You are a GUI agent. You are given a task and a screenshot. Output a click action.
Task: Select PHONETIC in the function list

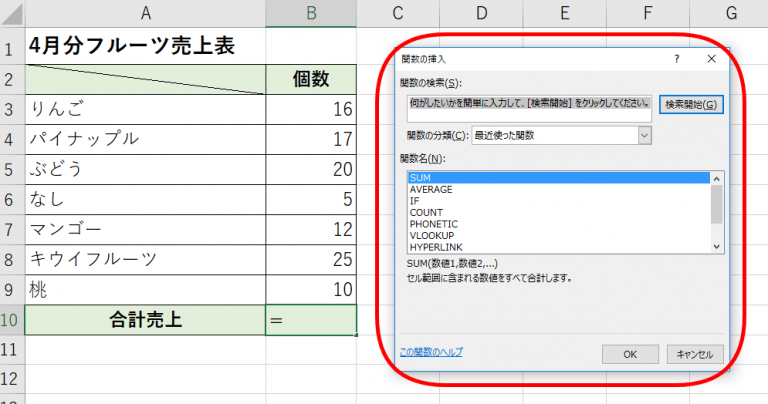click(x=433, y=224)
